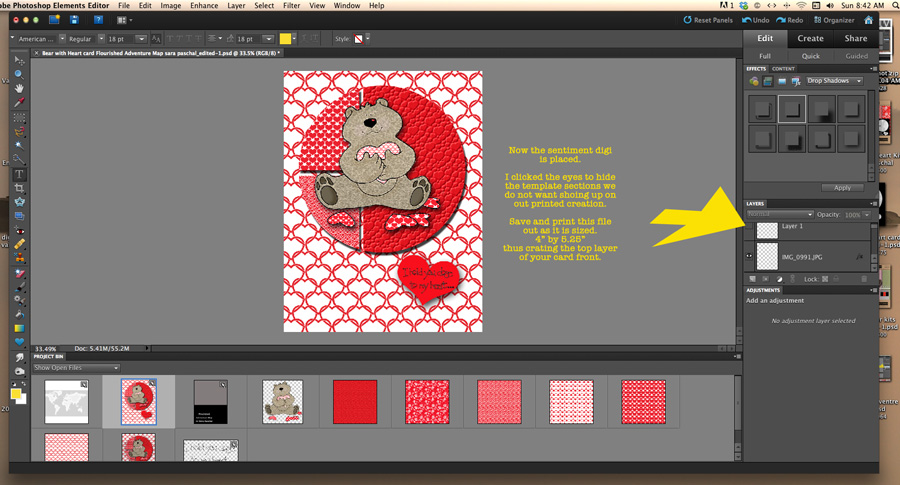Open the font style Regular dropdown
900x485 pixels.
click(x=101, y=39)
